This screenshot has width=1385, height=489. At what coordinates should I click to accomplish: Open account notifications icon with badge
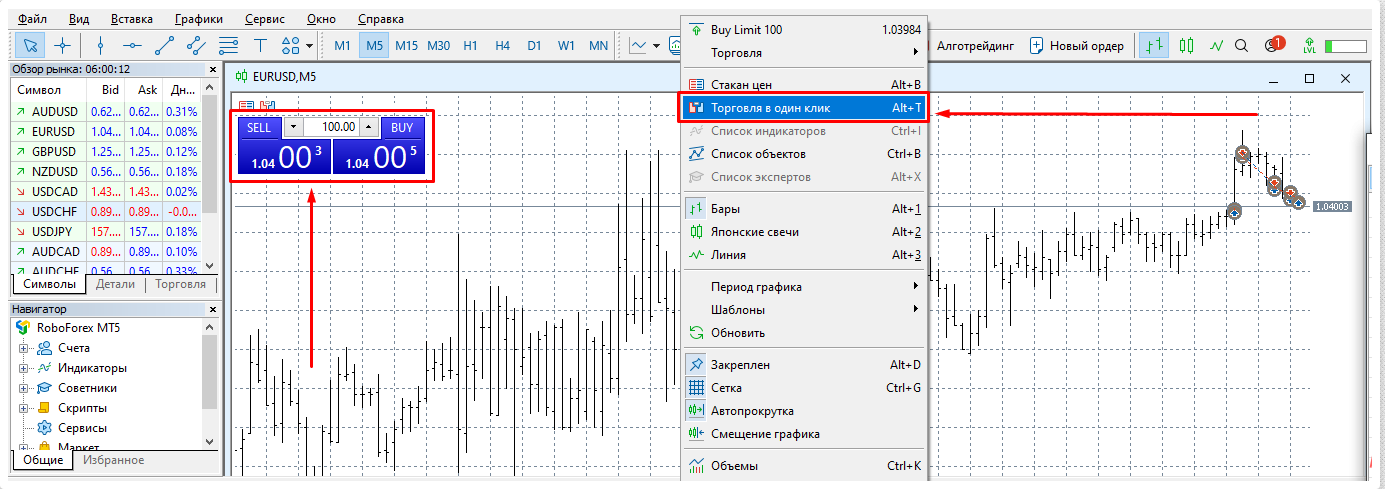(x=1273, y=45)
